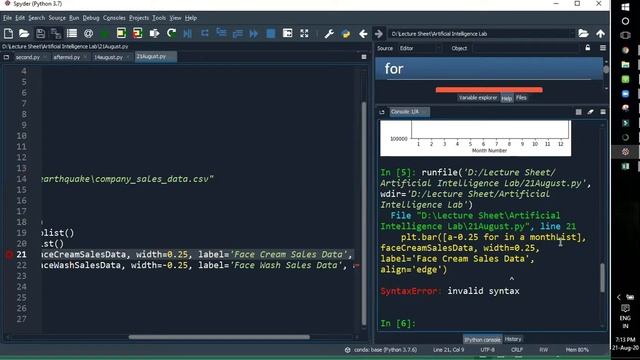Open the Source dropdown showing Editor
Screen dimensions: 640x360
click(x=420, y=48)
